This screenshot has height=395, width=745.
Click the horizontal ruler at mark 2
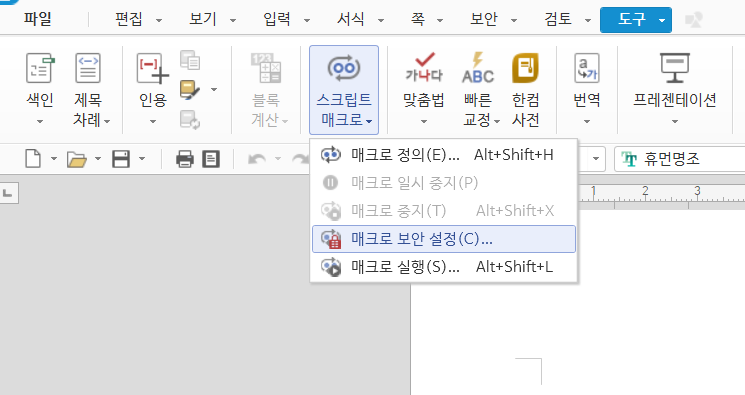click(645, 192)
